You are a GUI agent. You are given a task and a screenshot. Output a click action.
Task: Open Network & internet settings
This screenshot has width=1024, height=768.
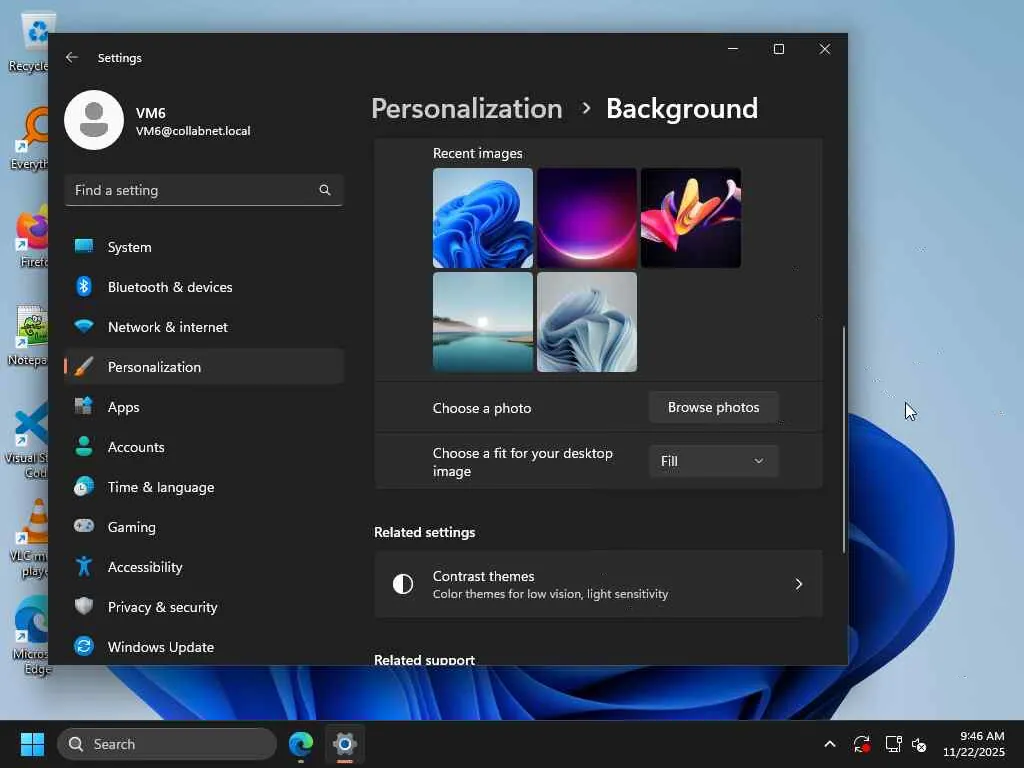click(x=167, y=327)
